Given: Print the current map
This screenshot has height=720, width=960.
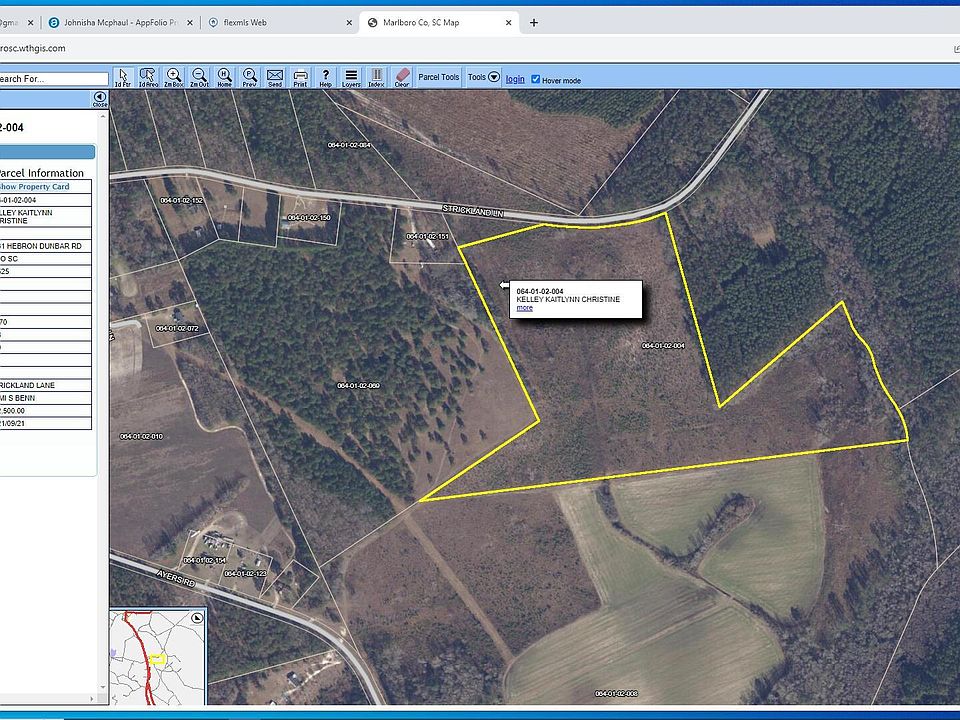Looking at the screenshot, I should tap(300, 77).
